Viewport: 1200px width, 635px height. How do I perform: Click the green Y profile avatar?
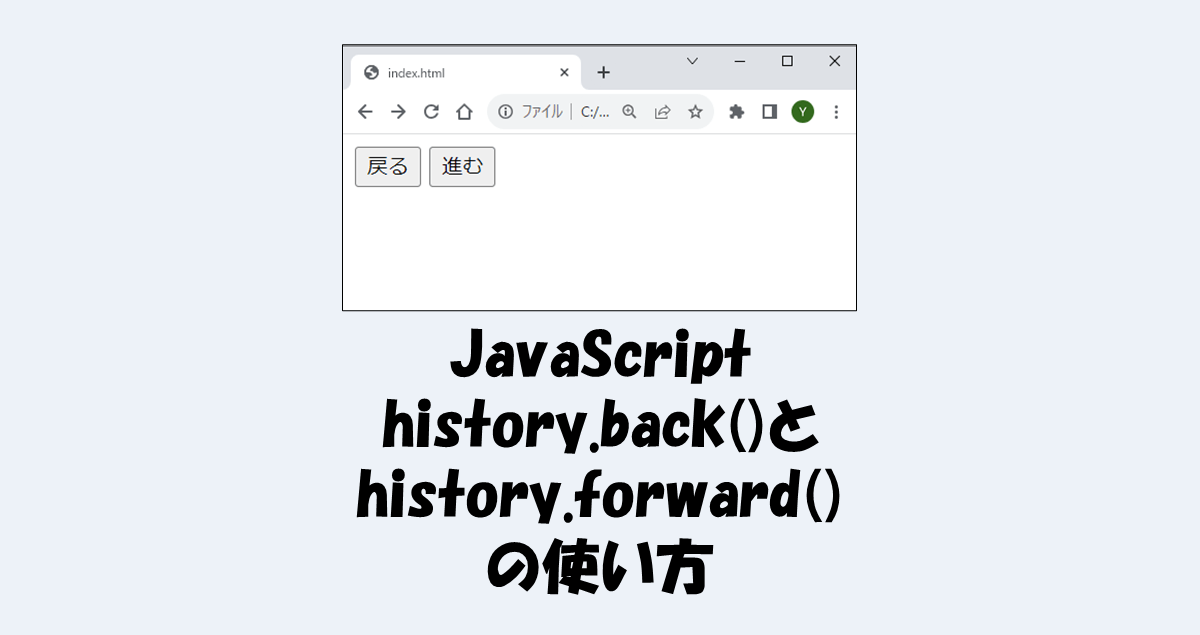[x=802, y=112]
